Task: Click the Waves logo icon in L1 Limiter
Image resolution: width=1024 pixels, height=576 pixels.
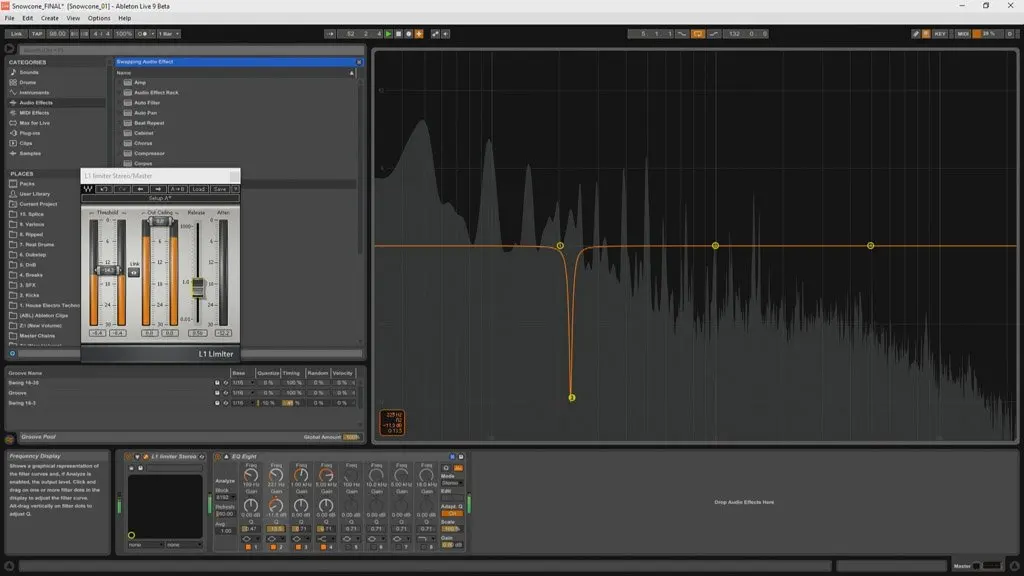Action: tap(89, 188)
